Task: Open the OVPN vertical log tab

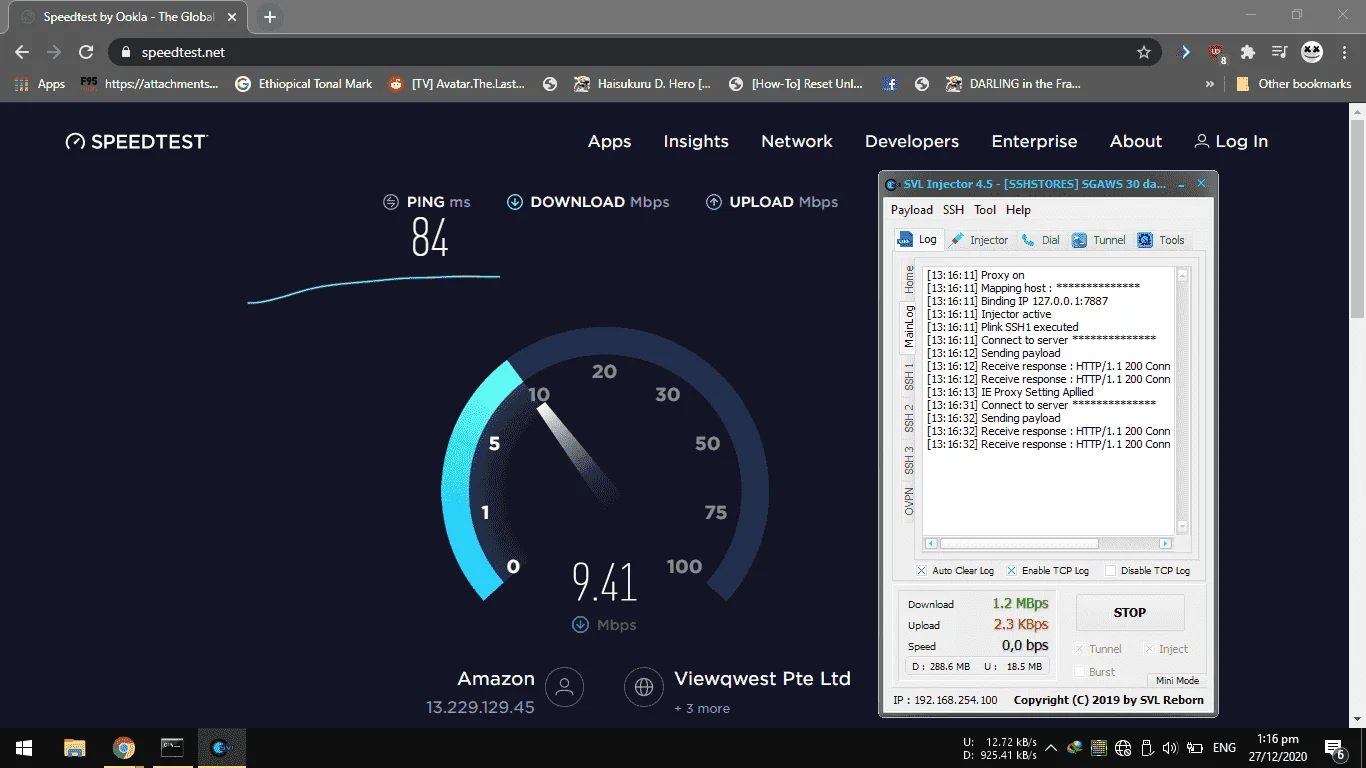Action: coord(909,501)
